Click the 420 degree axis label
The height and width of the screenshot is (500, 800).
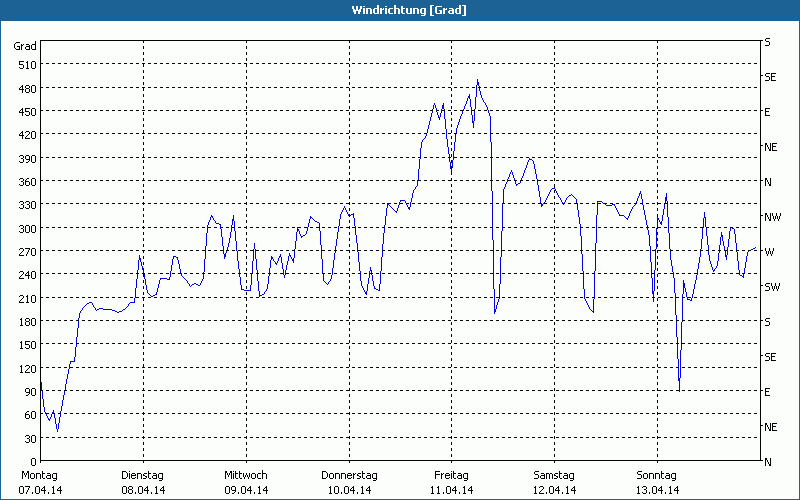click(x=28, y=135)
